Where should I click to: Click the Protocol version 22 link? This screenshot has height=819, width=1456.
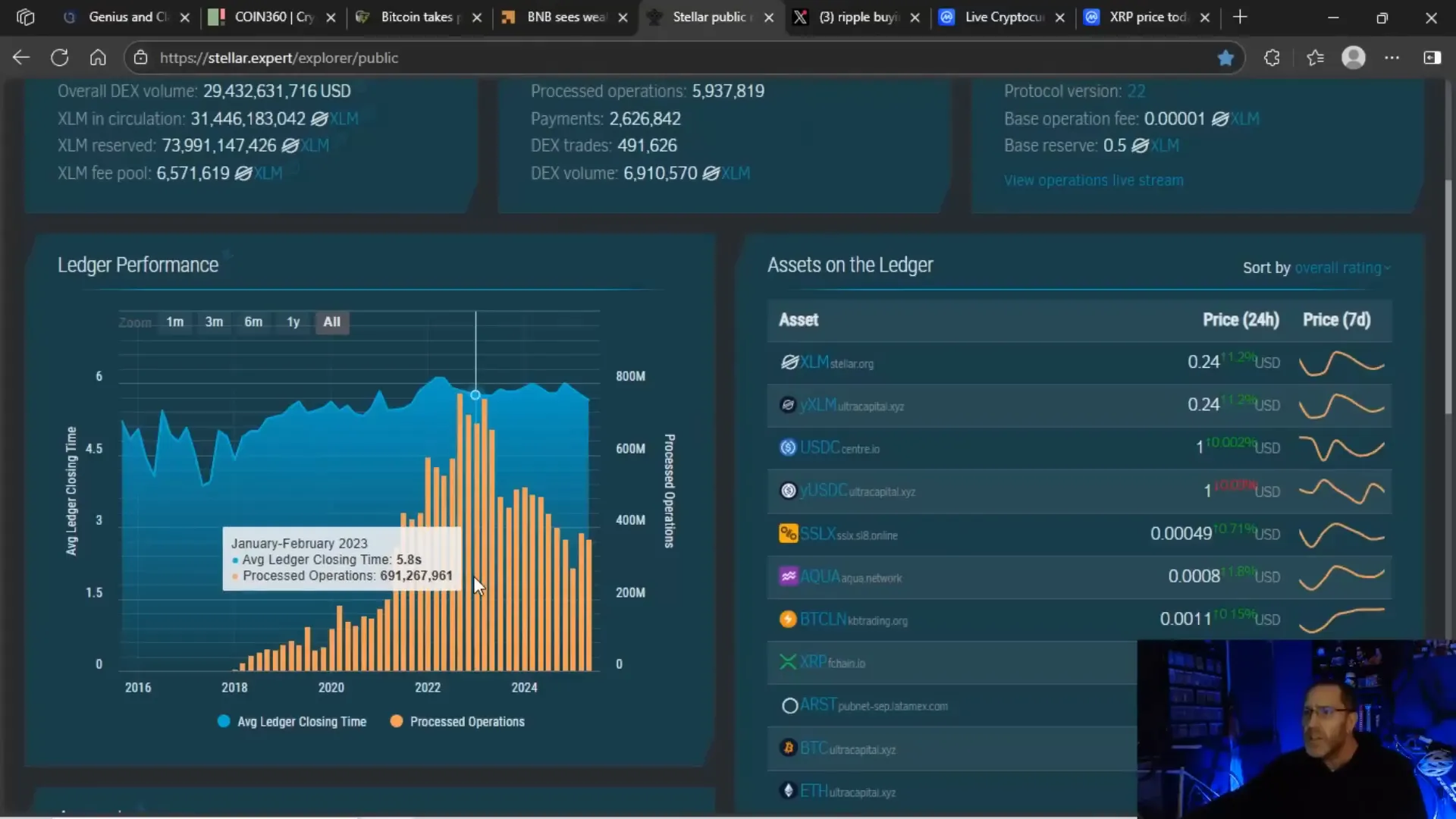tap(1136, 91)
